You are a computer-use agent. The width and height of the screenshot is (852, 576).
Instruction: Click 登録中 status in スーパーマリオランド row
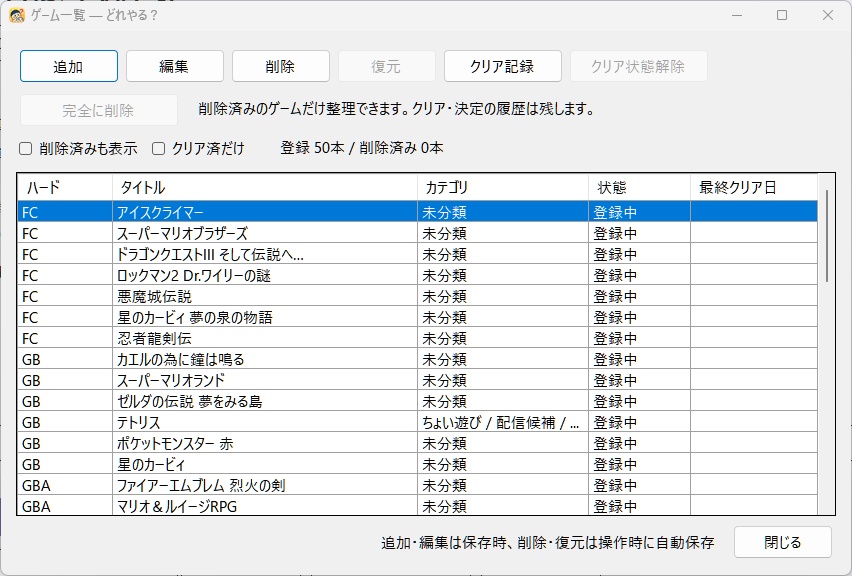coord(639,380)
